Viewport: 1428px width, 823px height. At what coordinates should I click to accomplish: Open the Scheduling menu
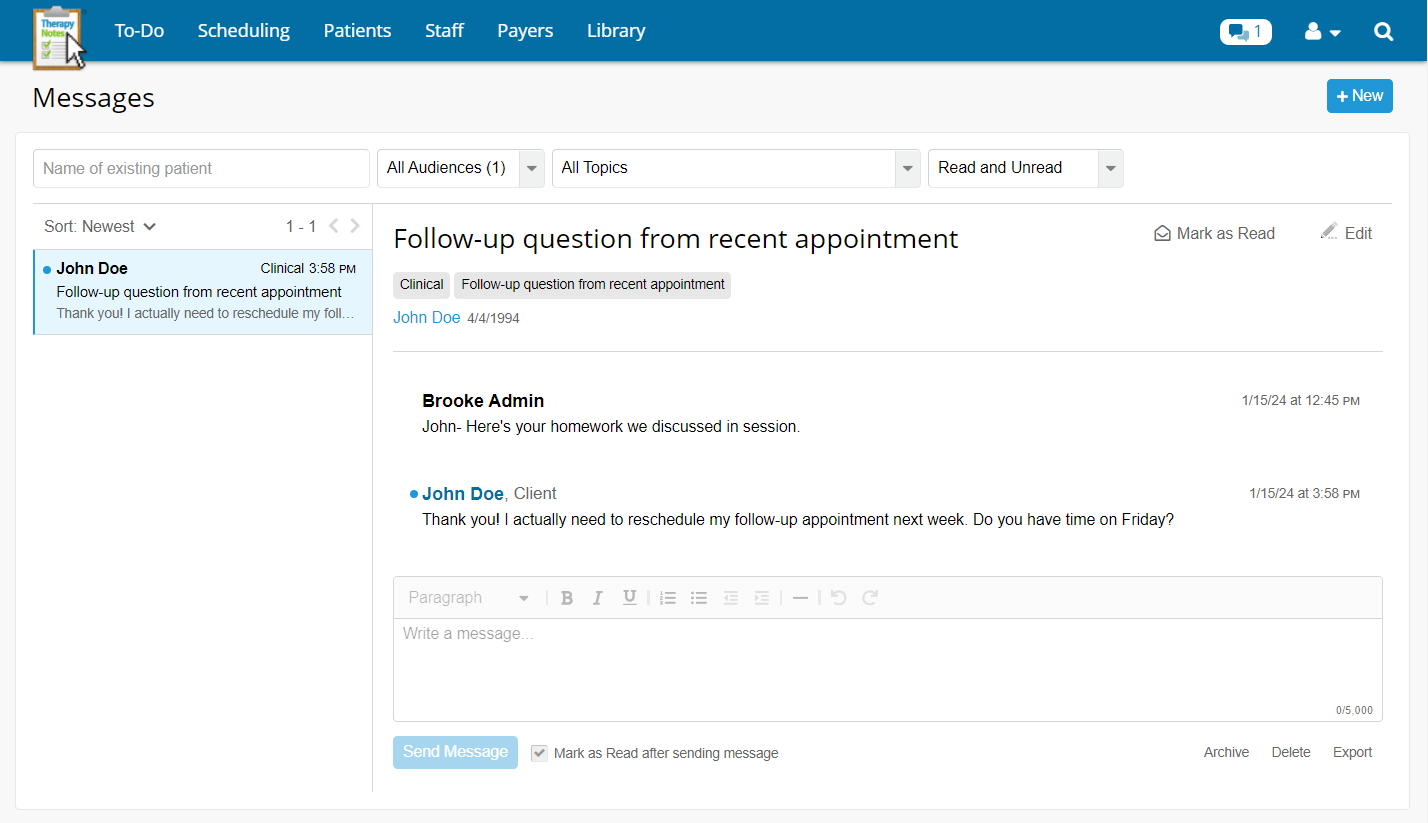[x=244, y=31]
